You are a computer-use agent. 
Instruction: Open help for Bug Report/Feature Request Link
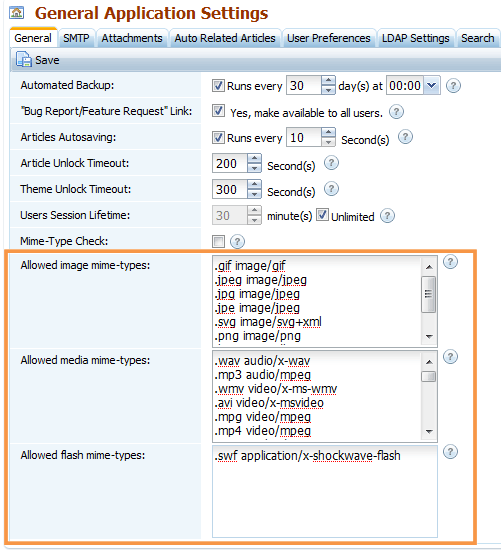pos(396,112)
